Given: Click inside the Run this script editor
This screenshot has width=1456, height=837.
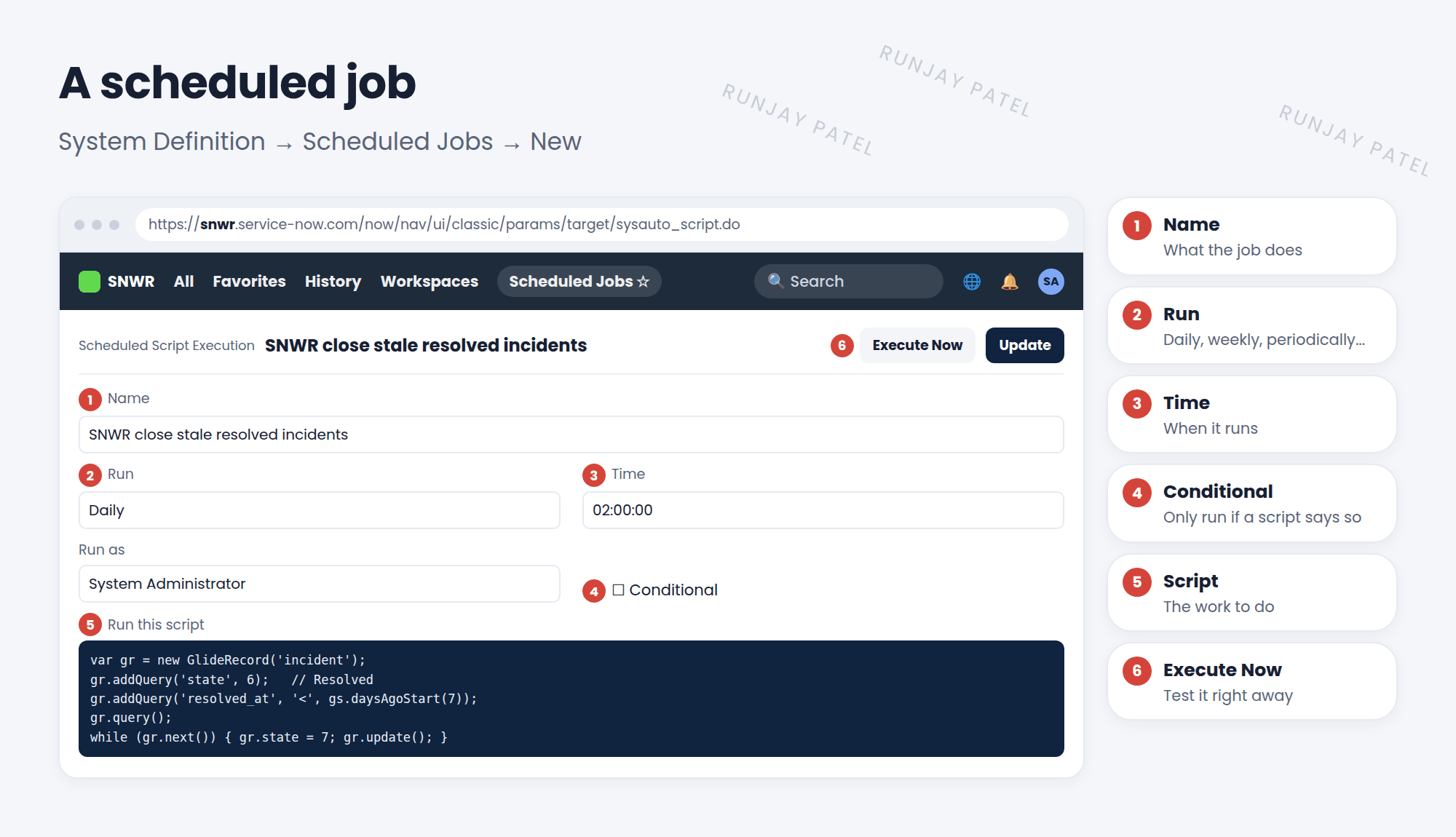Looking at the screenshot, I should [x=571, y=699].
